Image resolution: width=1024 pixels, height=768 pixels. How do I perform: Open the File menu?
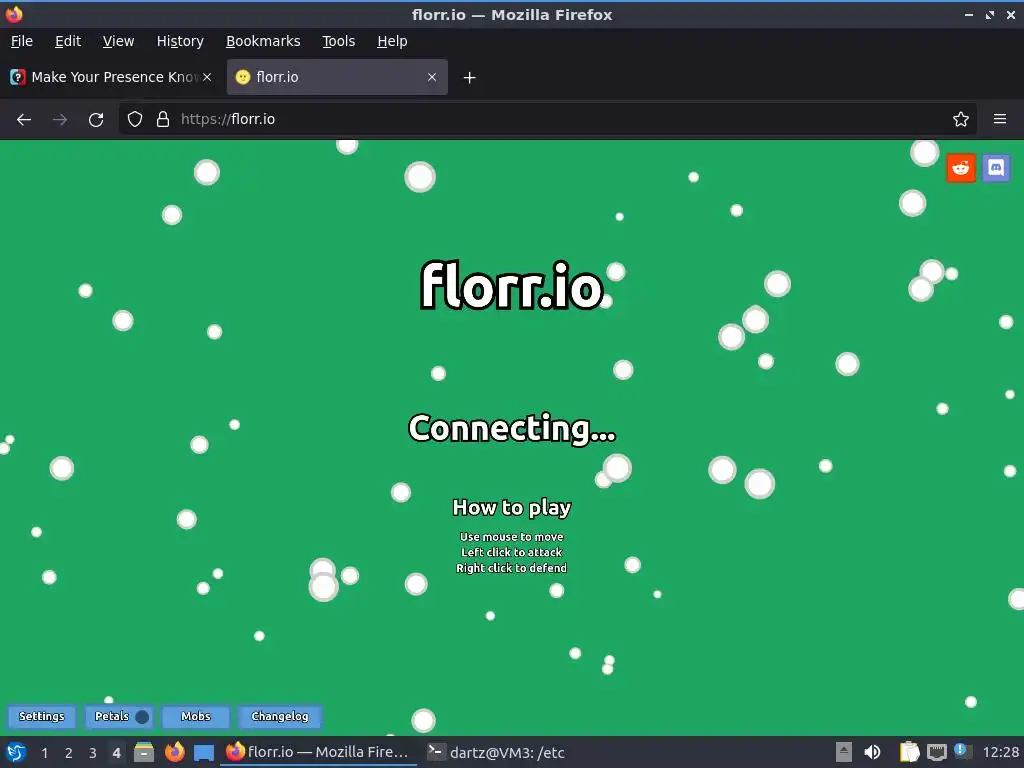click(22, 41)
